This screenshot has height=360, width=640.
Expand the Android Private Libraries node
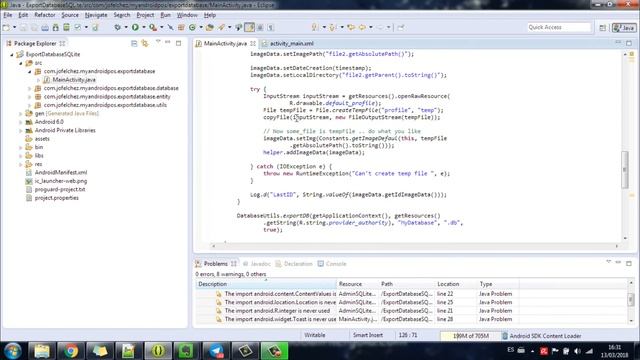point(21,131)
